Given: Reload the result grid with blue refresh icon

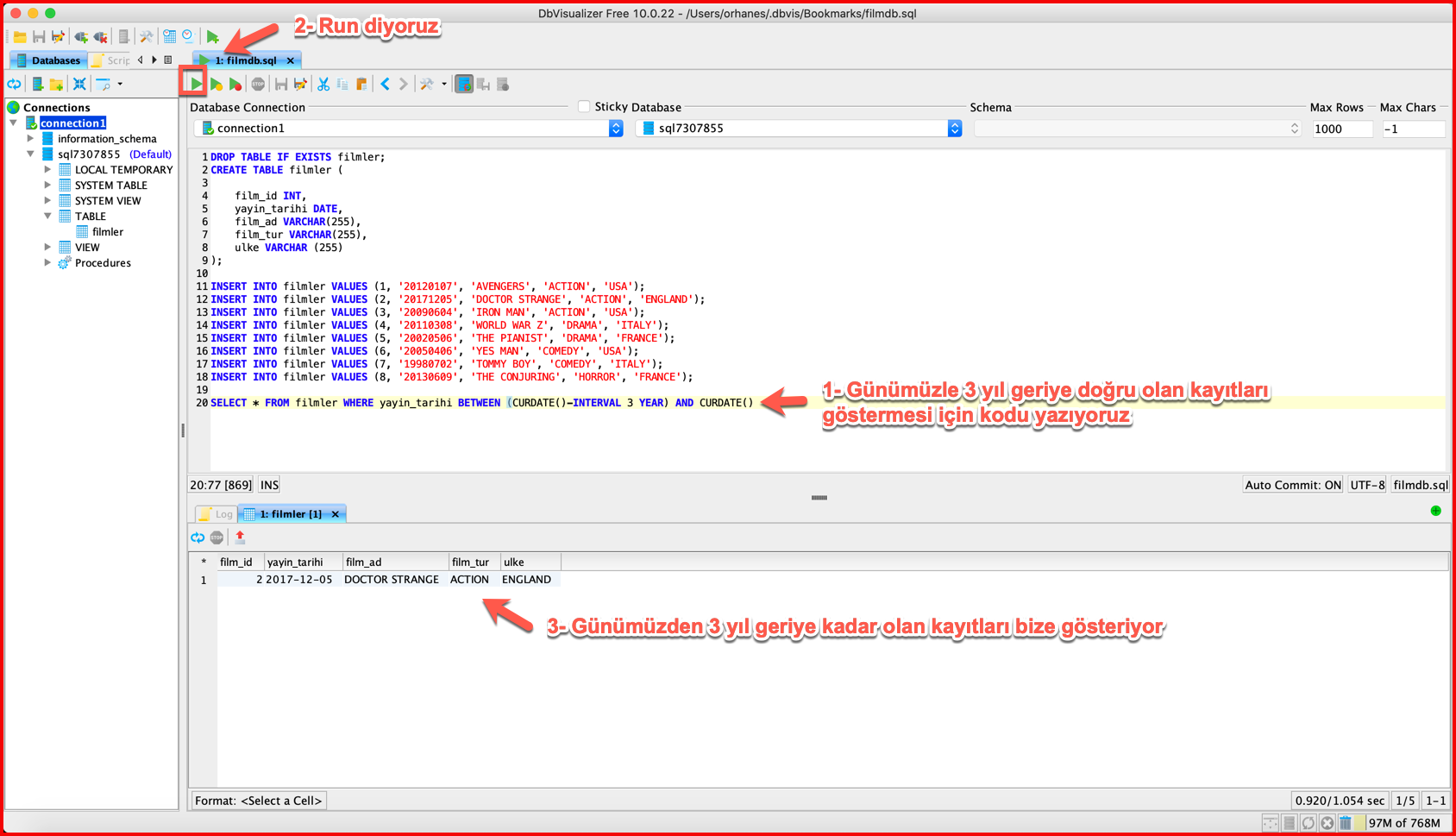Looking at the screenshot, I should [x=198, y=537].
